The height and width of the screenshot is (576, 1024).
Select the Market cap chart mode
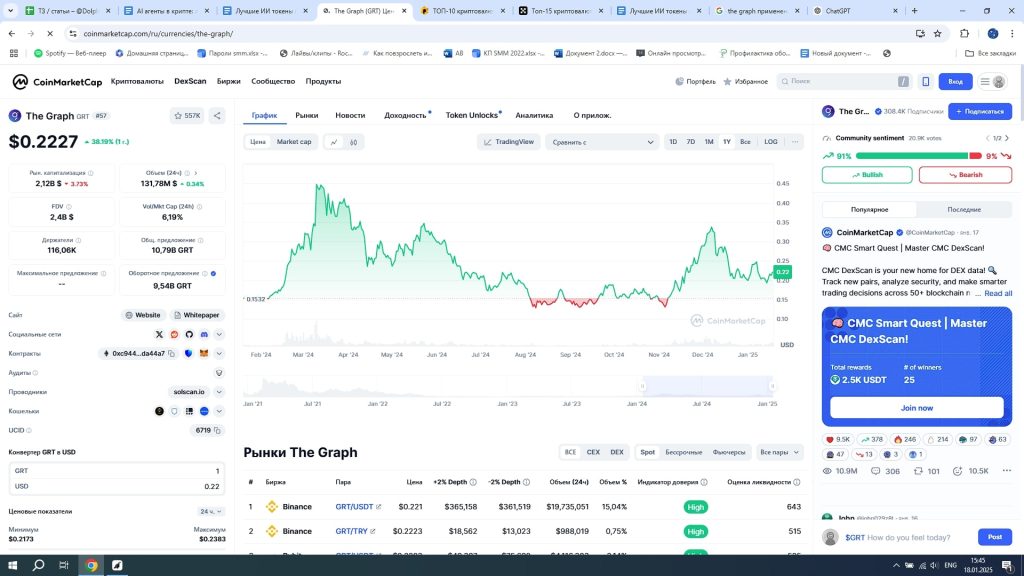(x=294, y=142)
